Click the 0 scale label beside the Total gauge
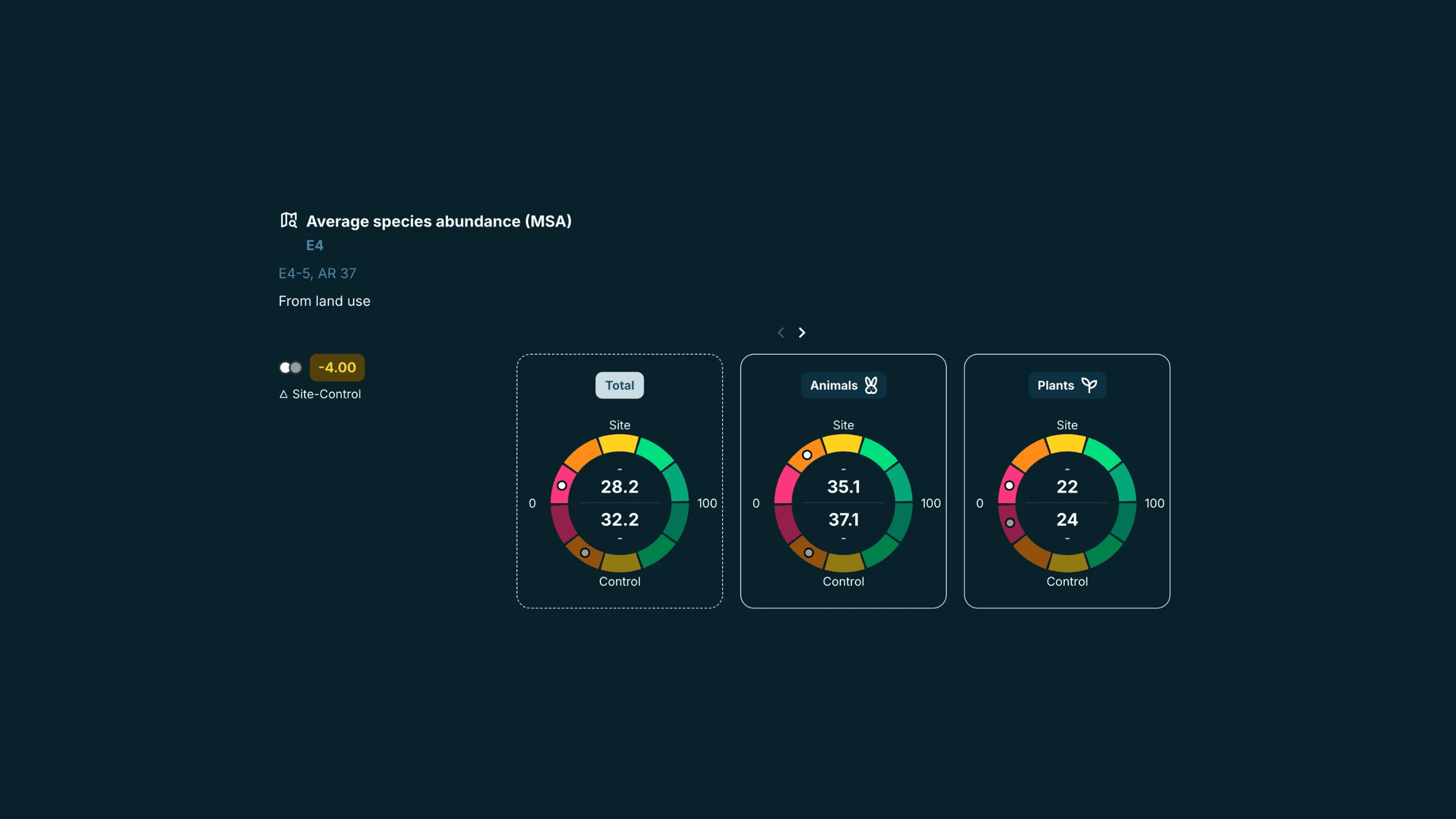 click(532, 503)
